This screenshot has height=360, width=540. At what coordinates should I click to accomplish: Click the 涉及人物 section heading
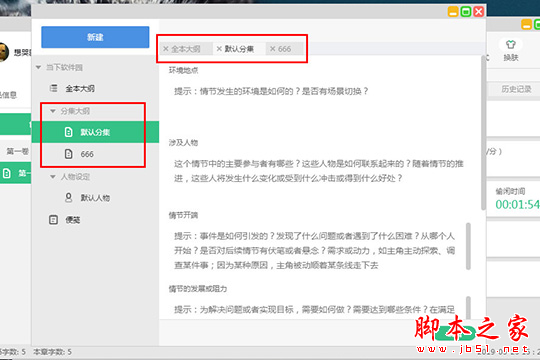[183, 143]
